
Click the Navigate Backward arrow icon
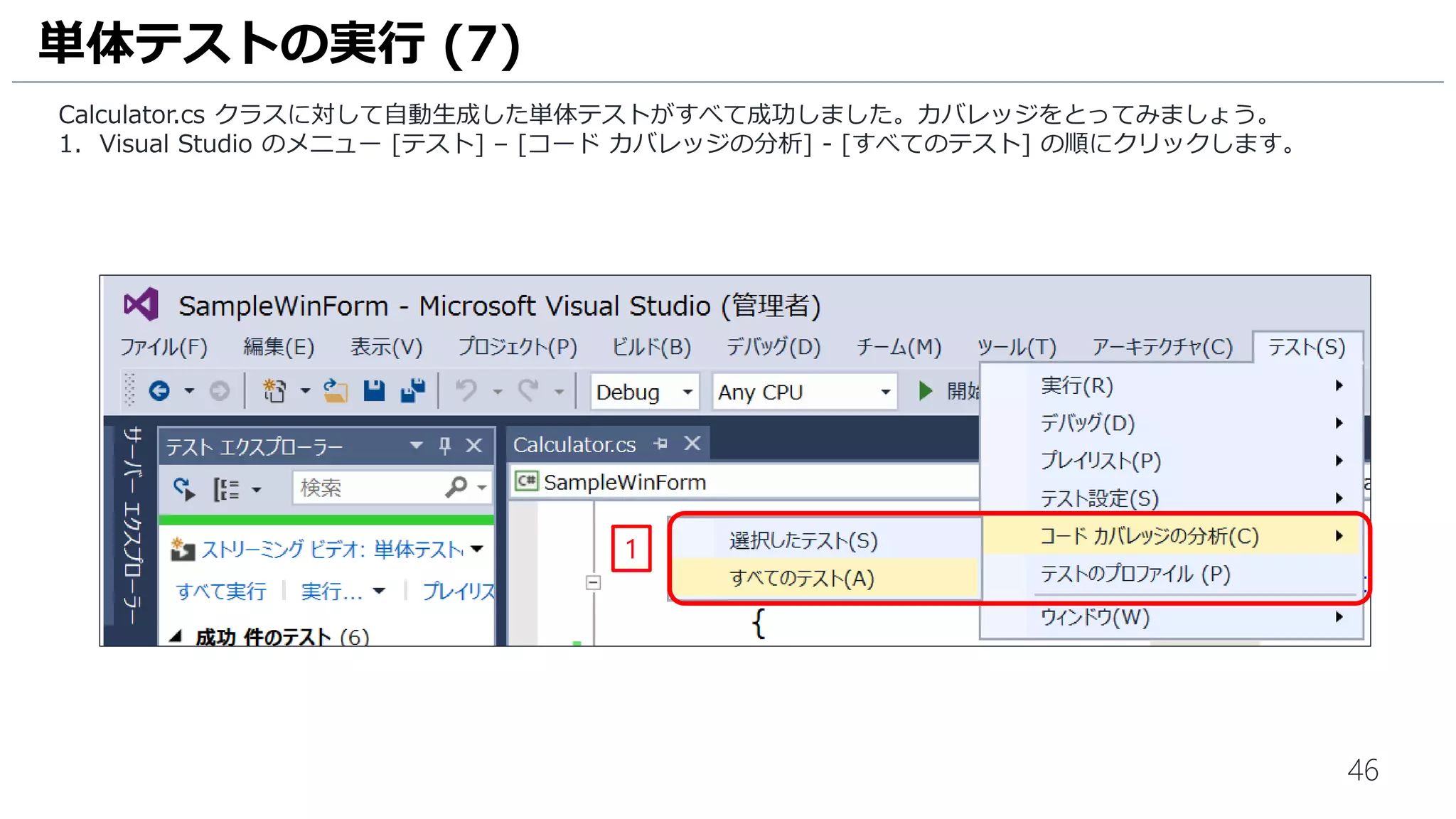159,390
